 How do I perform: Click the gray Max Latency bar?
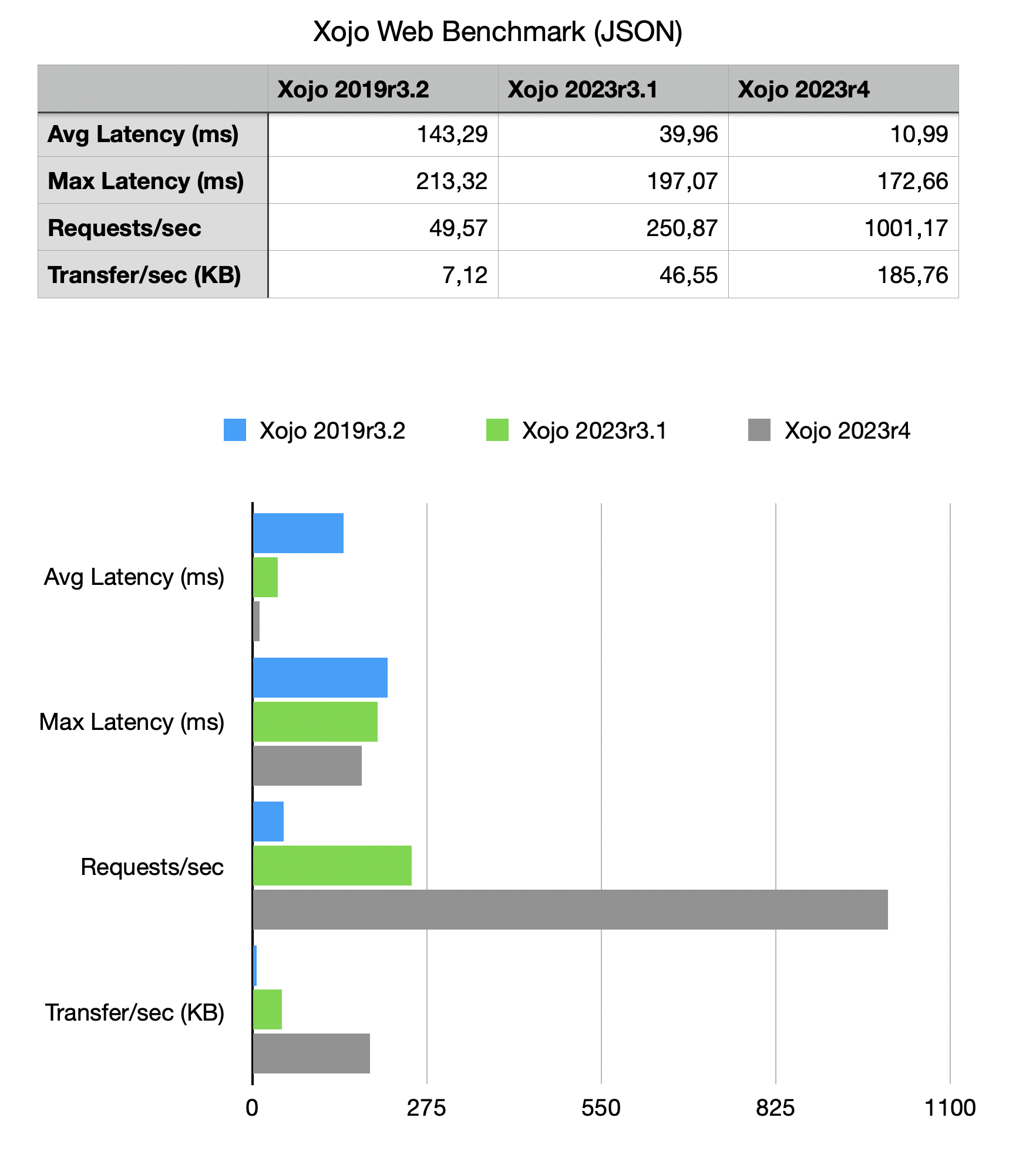(307, 766)
